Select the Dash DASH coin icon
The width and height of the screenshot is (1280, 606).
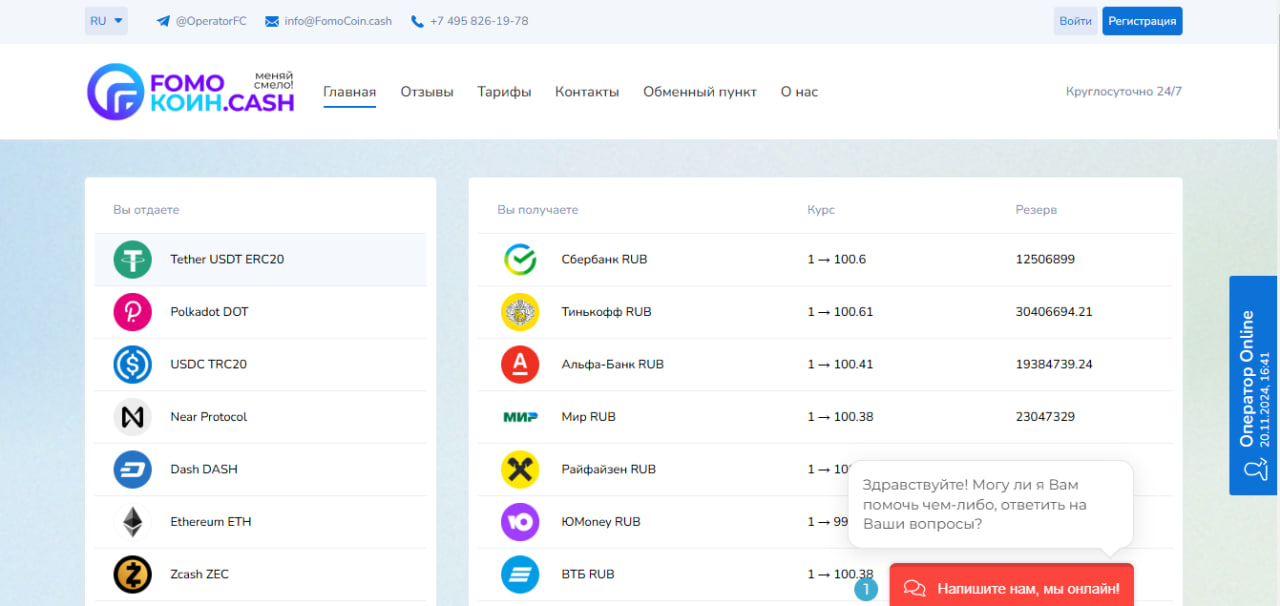point(132,470)
